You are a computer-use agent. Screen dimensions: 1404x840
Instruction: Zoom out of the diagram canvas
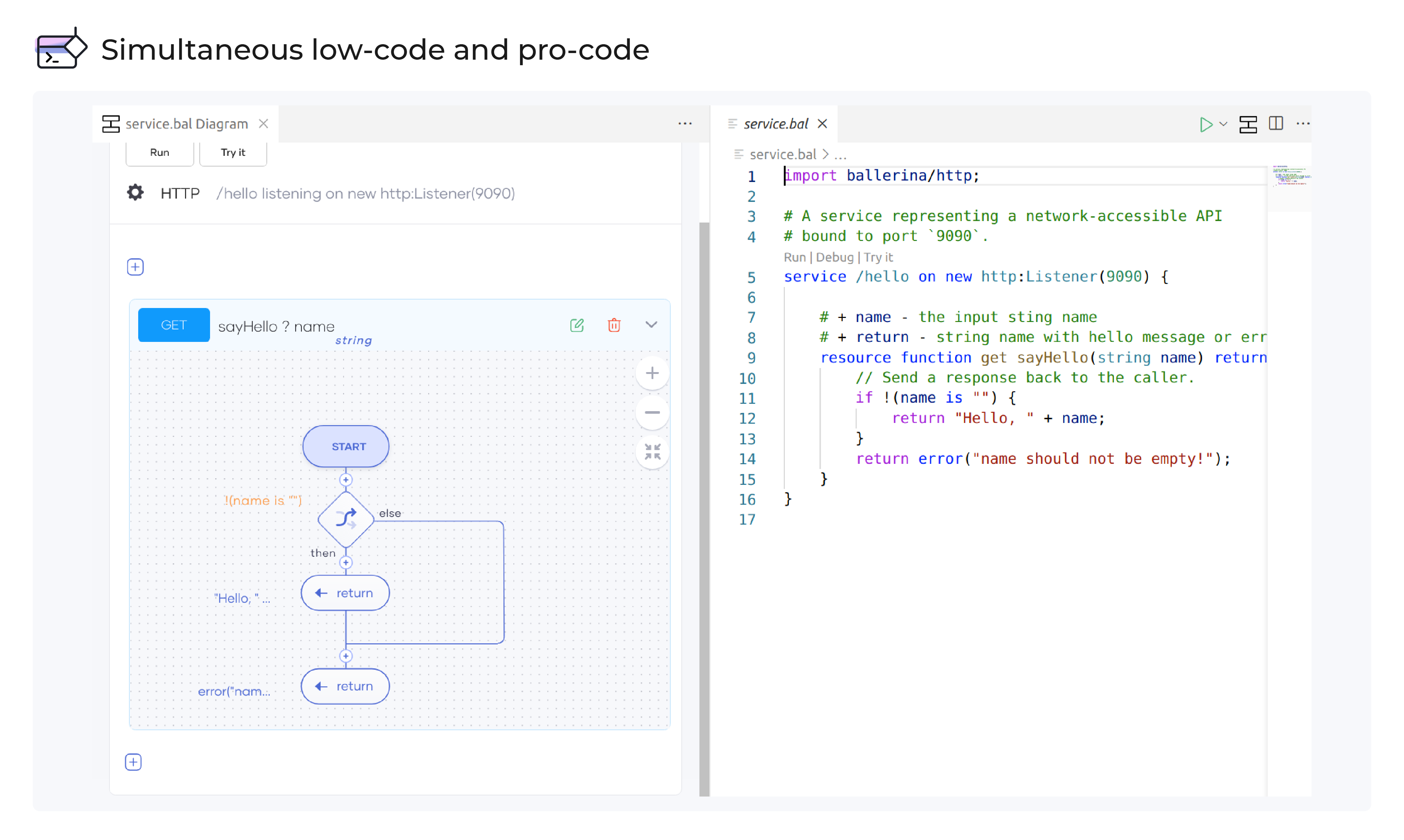point(652,413)
